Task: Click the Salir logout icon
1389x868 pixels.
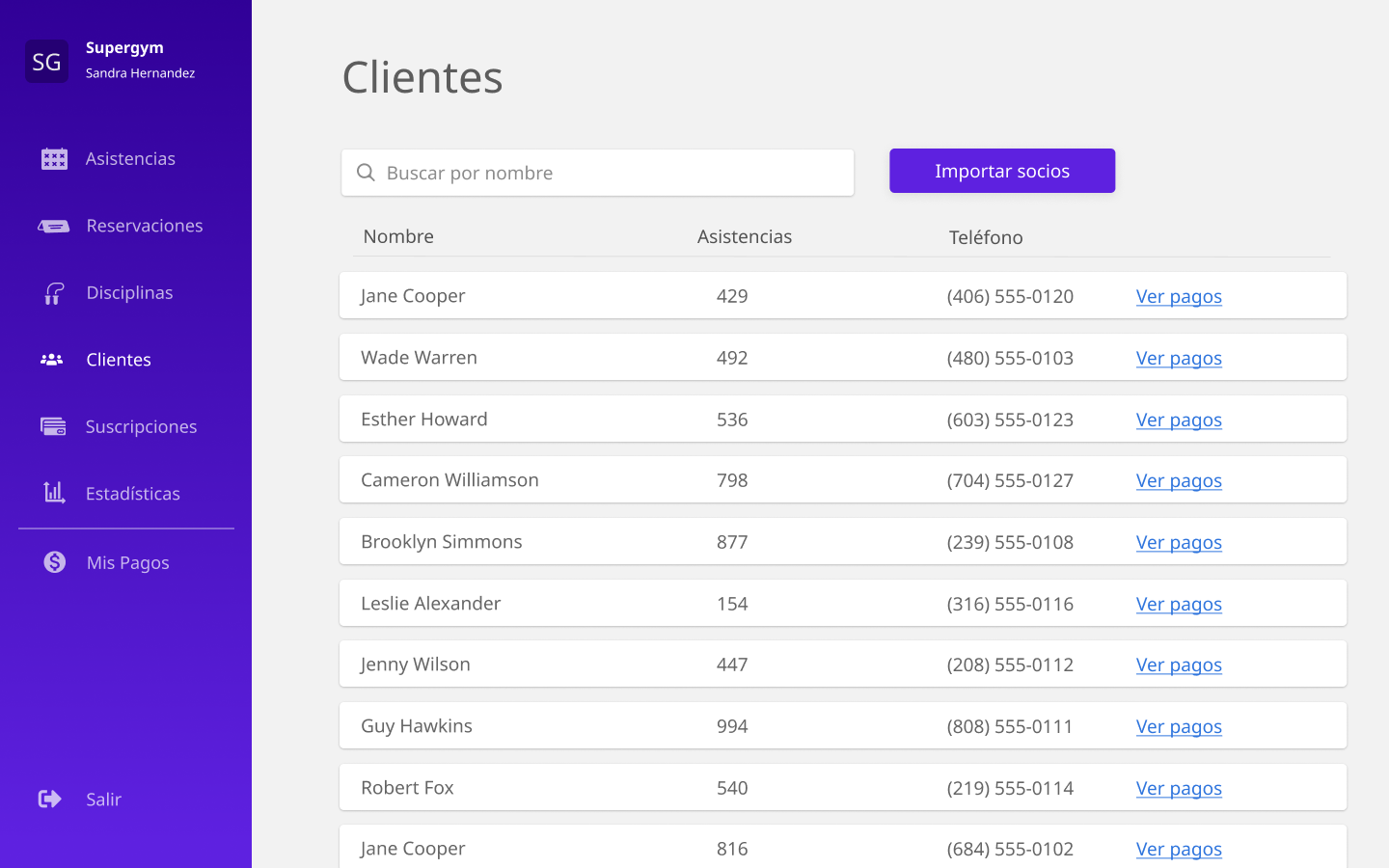Action: click(x=50, y=799)
